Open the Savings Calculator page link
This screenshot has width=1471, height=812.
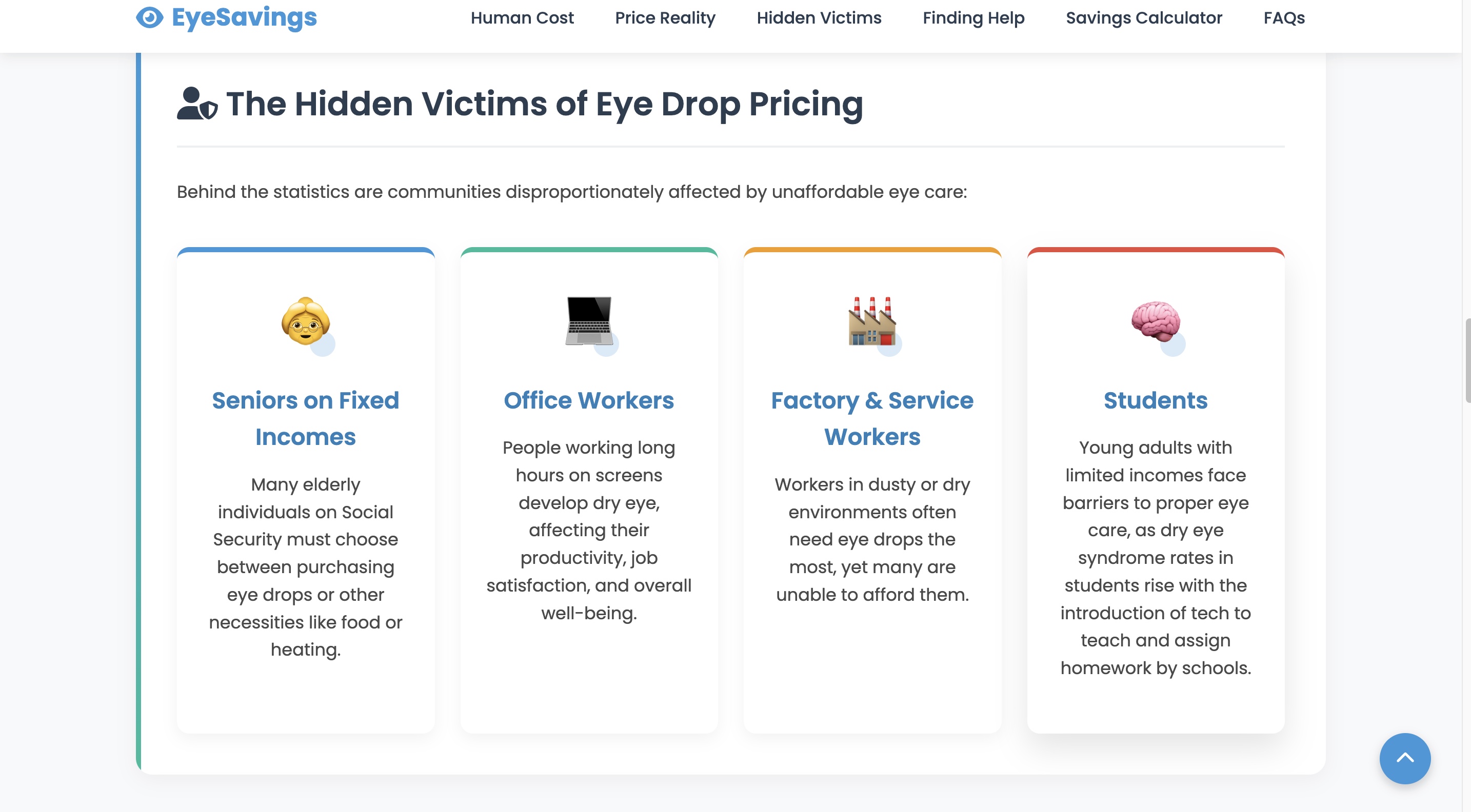tap(1144, 18)
